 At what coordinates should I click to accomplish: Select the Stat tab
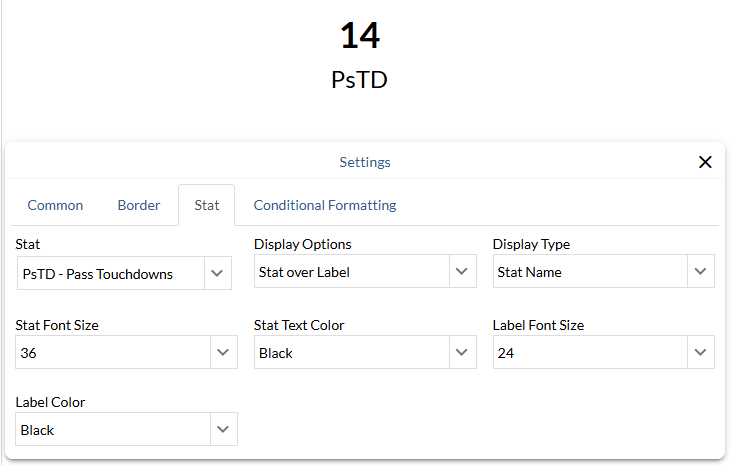tap(207, 205)
